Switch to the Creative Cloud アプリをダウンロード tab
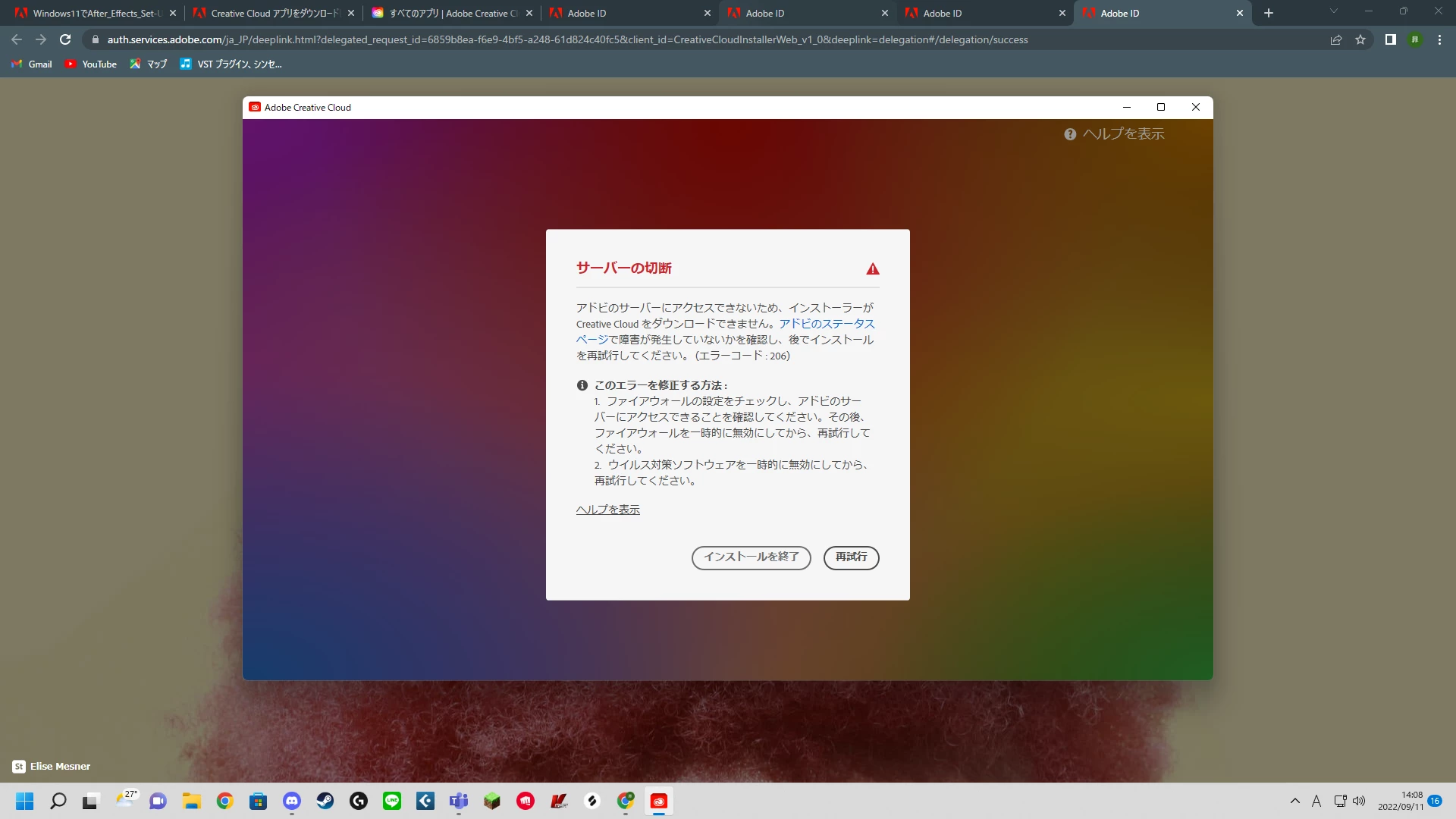 (273, 13)
